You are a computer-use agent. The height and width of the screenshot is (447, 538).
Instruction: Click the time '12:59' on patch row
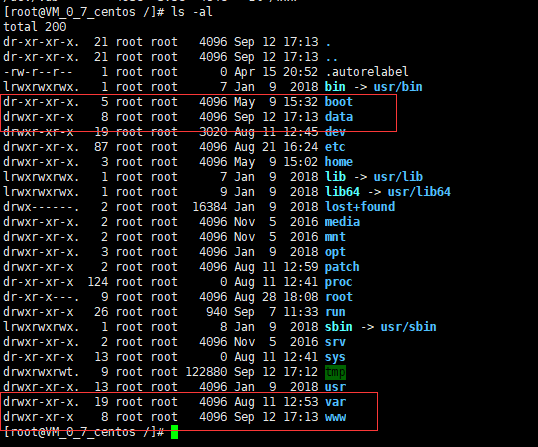(x=301, y=267)
